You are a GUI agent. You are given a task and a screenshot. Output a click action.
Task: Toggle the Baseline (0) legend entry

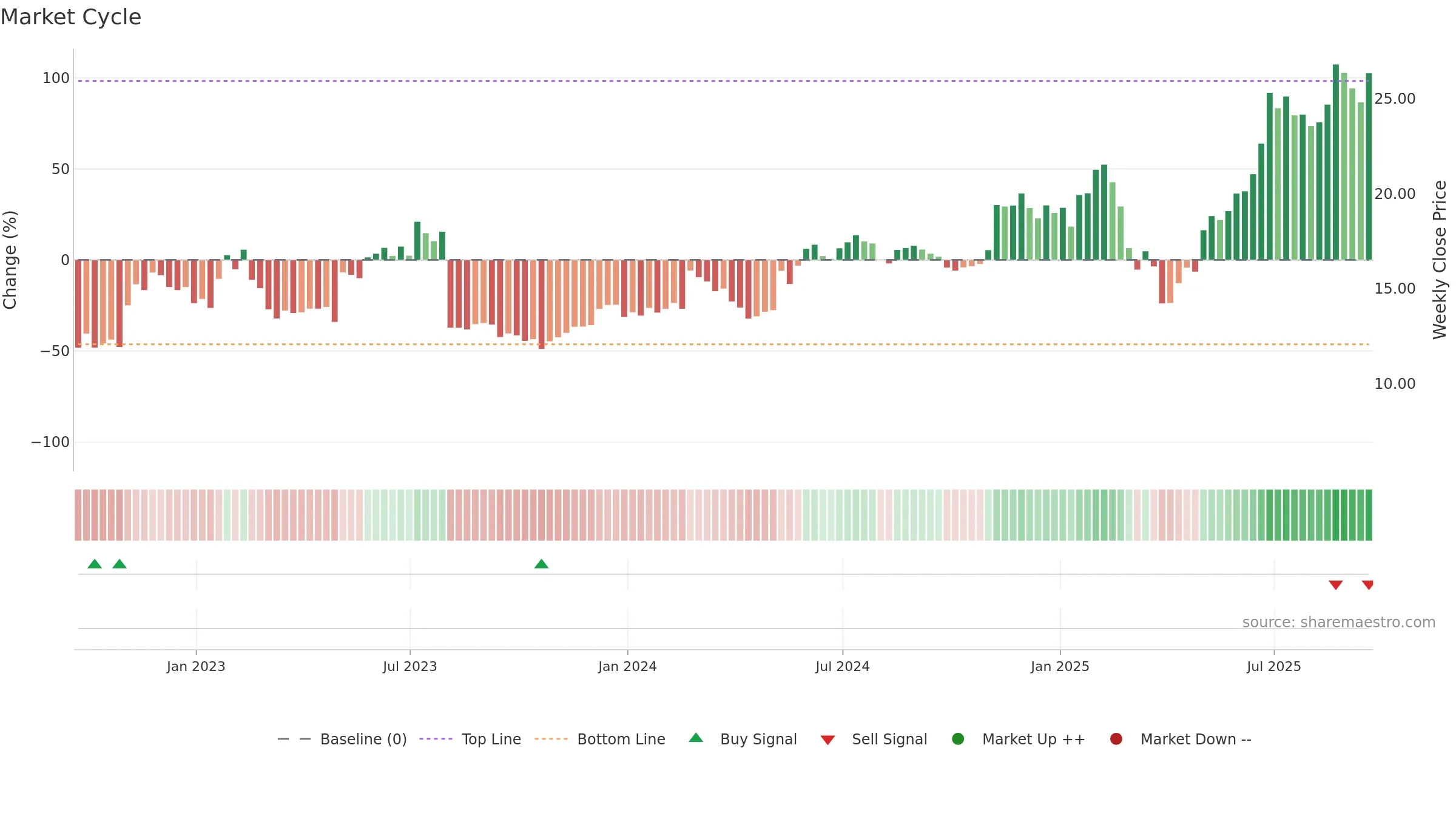pos(342,739)
